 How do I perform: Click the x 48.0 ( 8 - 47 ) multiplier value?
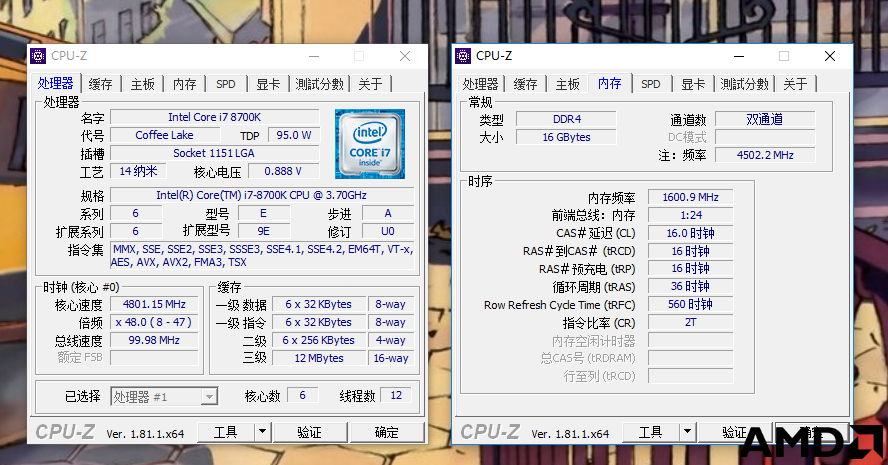(154, 322)
